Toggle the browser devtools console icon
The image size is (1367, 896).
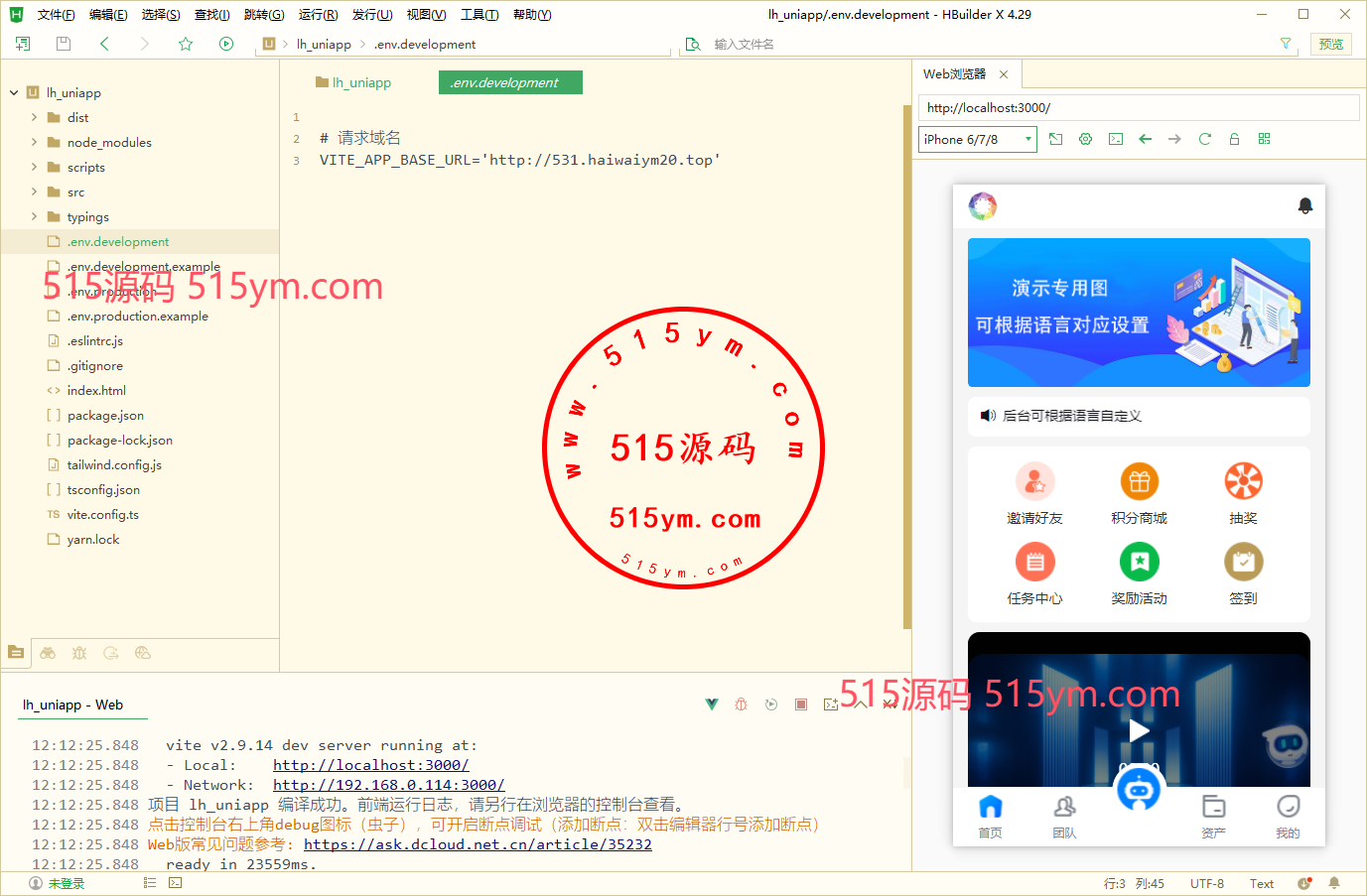1116,139
